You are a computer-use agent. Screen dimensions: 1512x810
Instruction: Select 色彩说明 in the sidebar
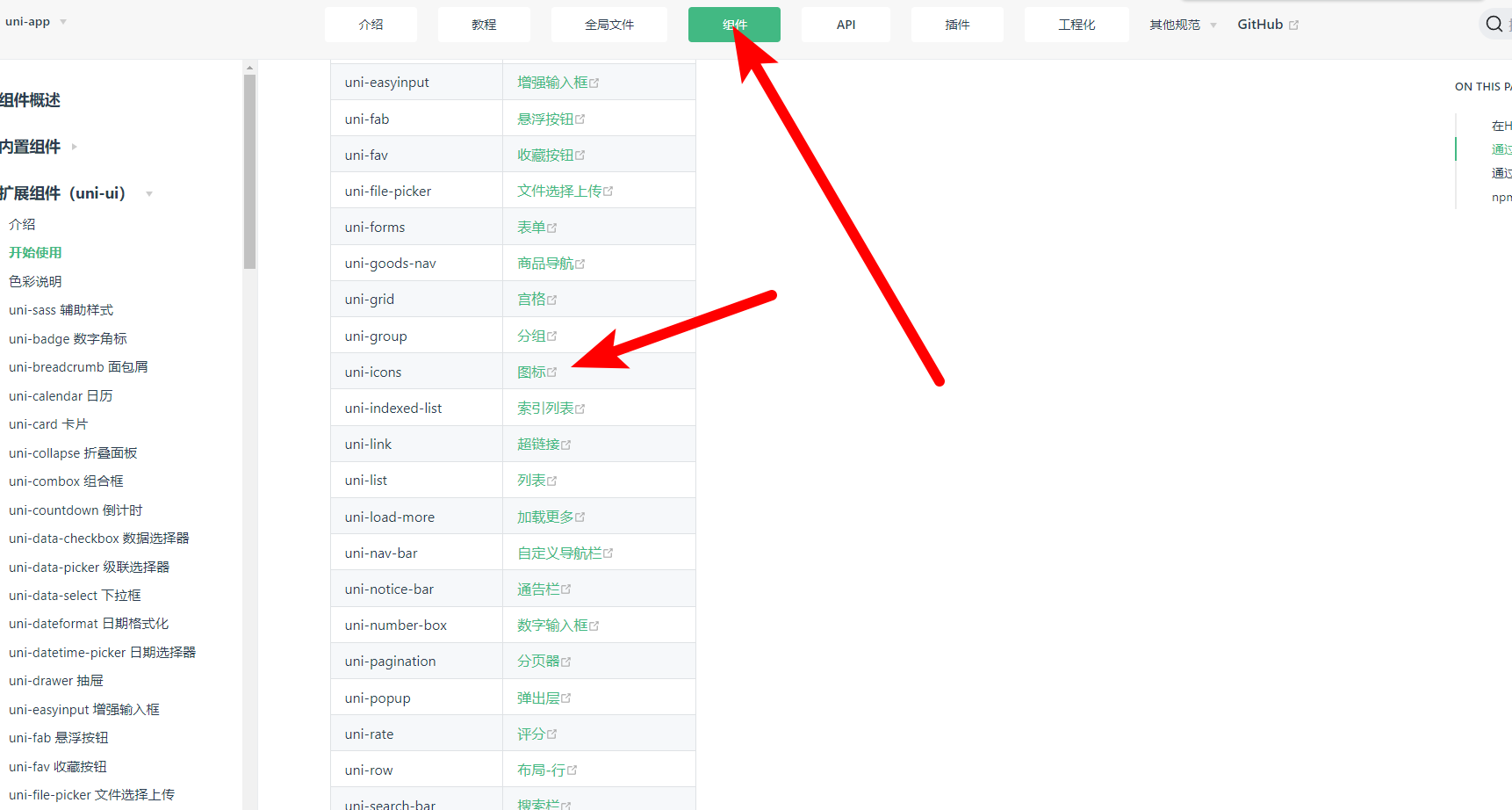(x=35, y=281)
